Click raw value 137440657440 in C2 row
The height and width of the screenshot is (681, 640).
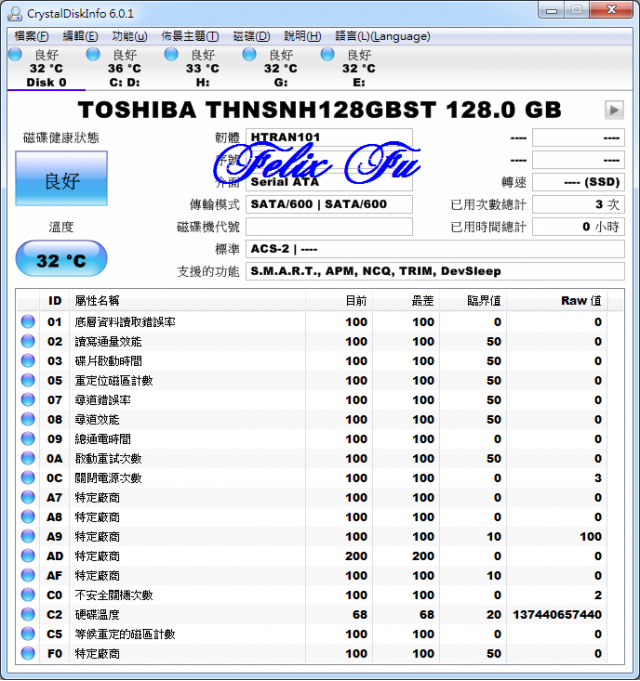pos(557,615)
